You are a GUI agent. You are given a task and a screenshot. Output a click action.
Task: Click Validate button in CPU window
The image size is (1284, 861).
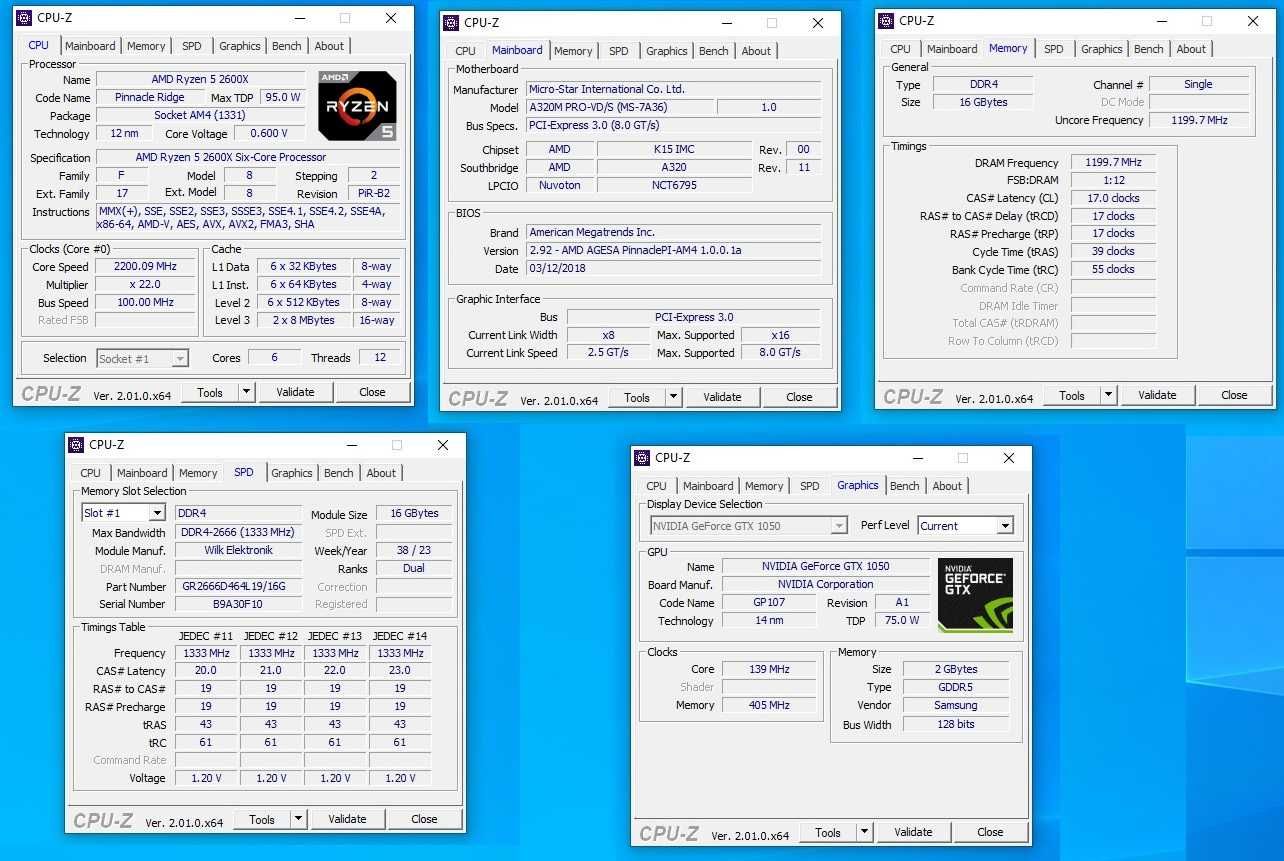pos(295,392)
